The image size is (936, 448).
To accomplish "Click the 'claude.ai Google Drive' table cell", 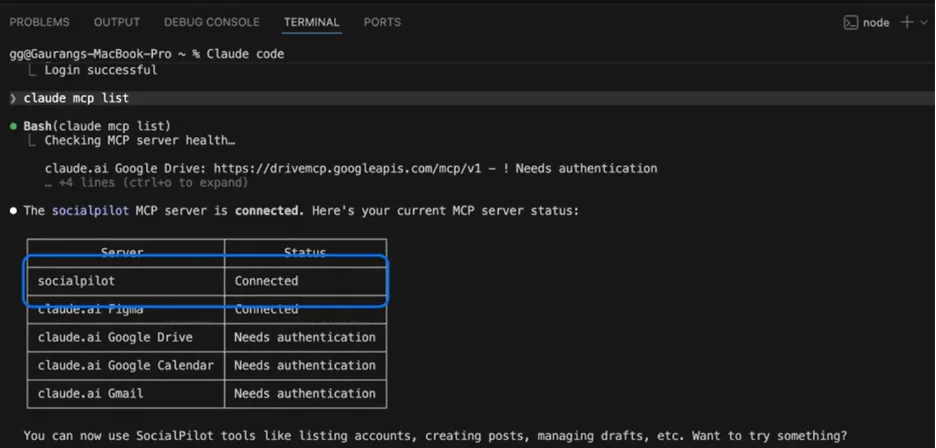I will point(126,337).
